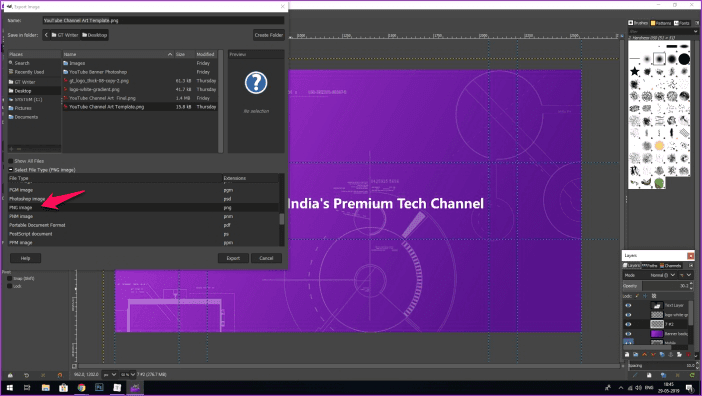Adjust the layer Opacity slider

(666, 285)
